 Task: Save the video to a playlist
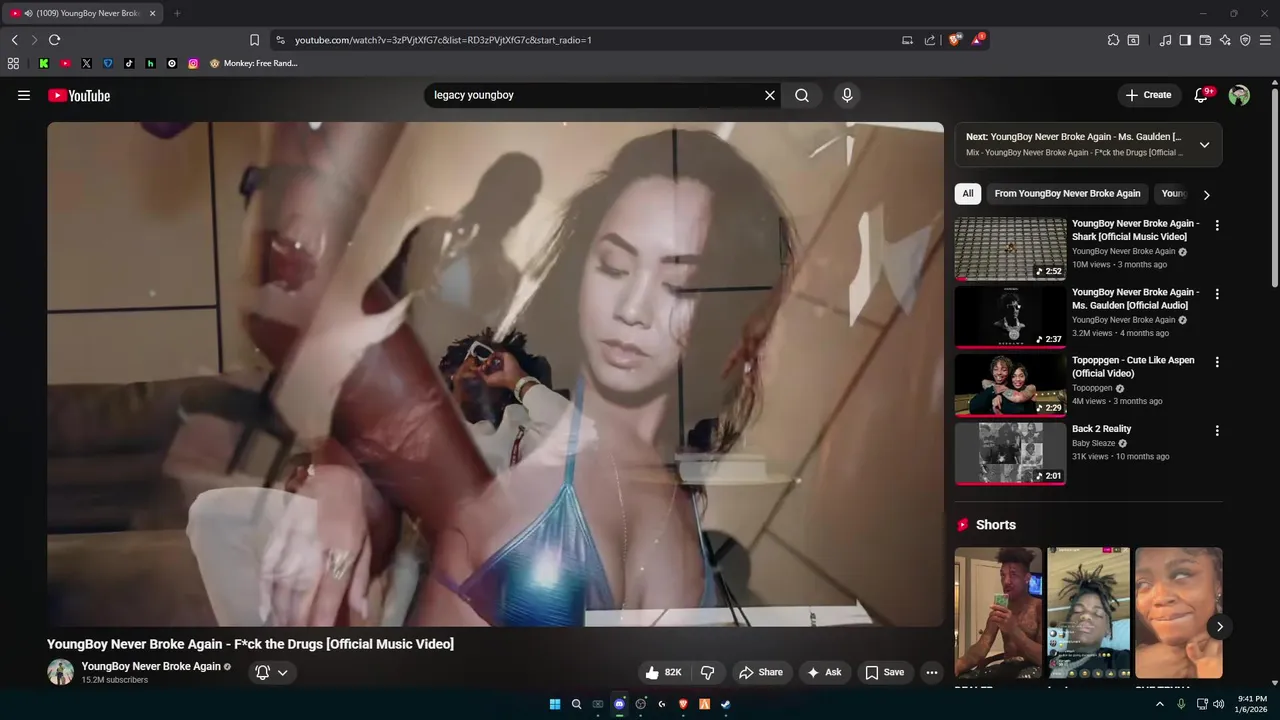click(885, 672)
